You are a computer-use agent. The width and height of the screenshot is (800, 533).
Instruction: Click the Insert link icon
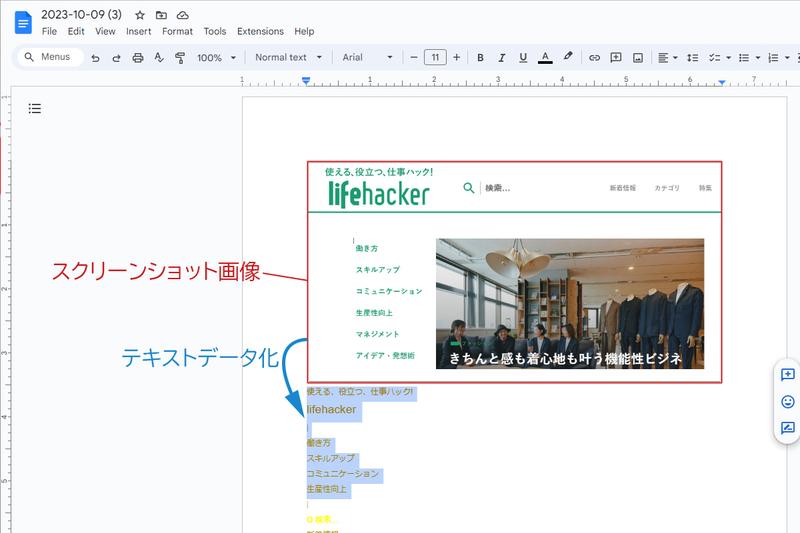pyautogui.click(x=594, y=58)
